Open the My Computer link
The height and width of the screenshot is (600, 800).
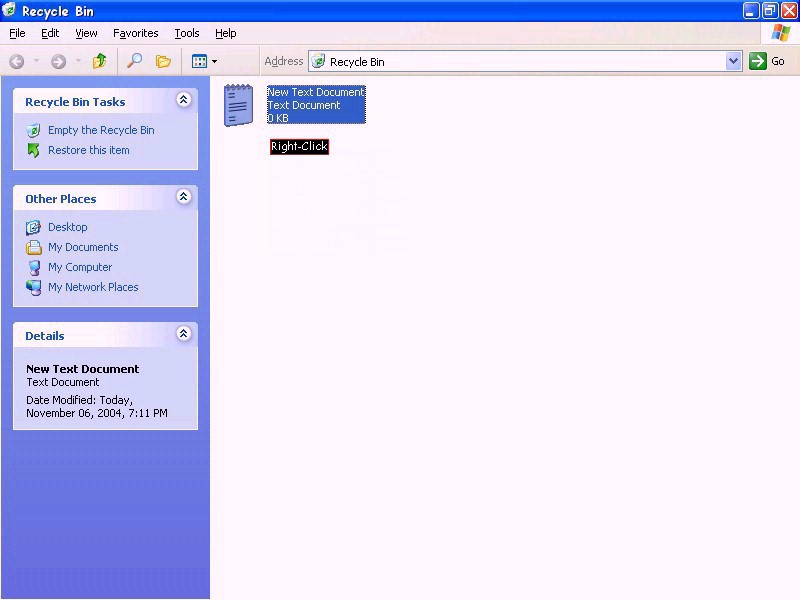pos(80,267)
